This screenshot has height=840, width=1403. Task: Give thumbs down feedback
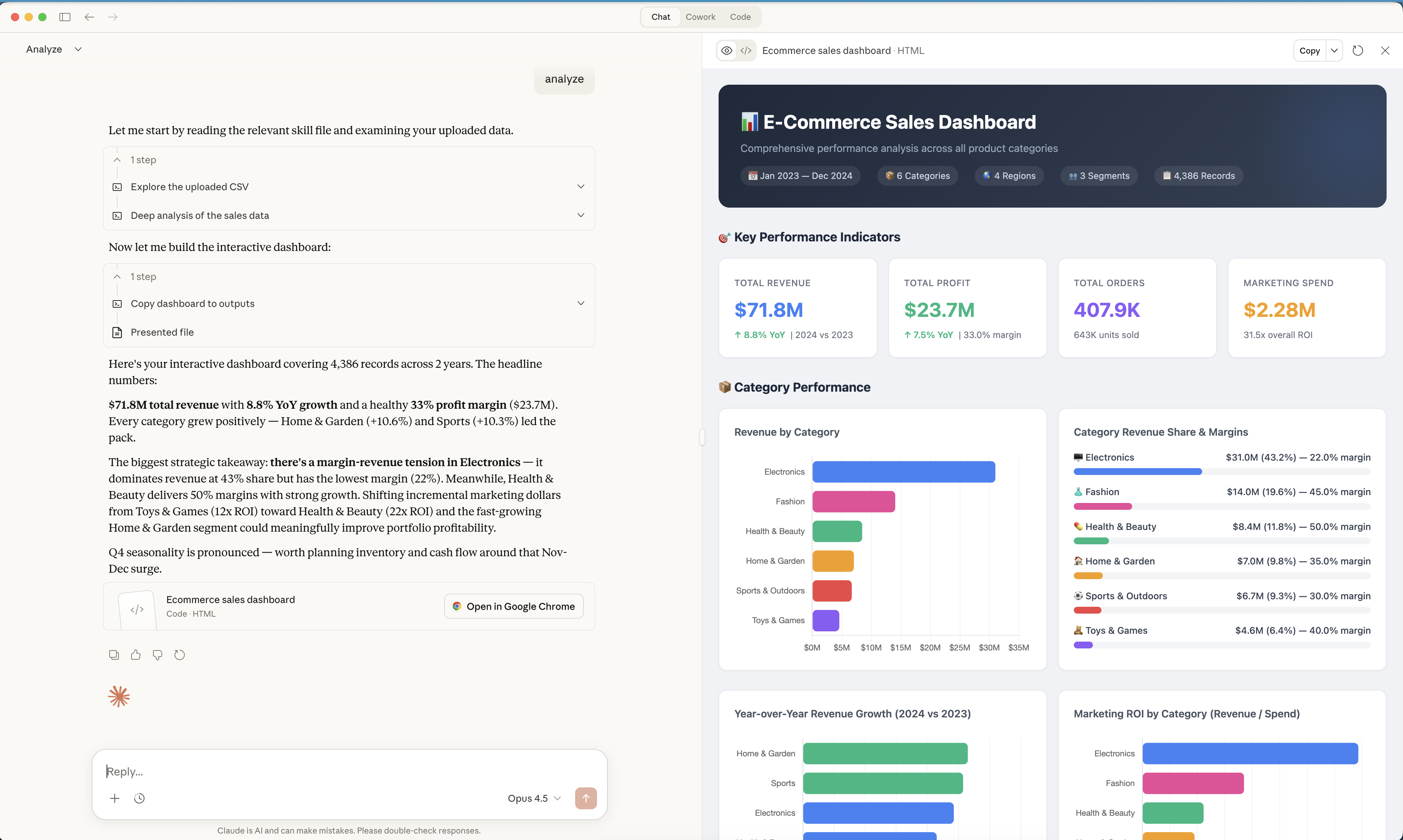(157, 655)
